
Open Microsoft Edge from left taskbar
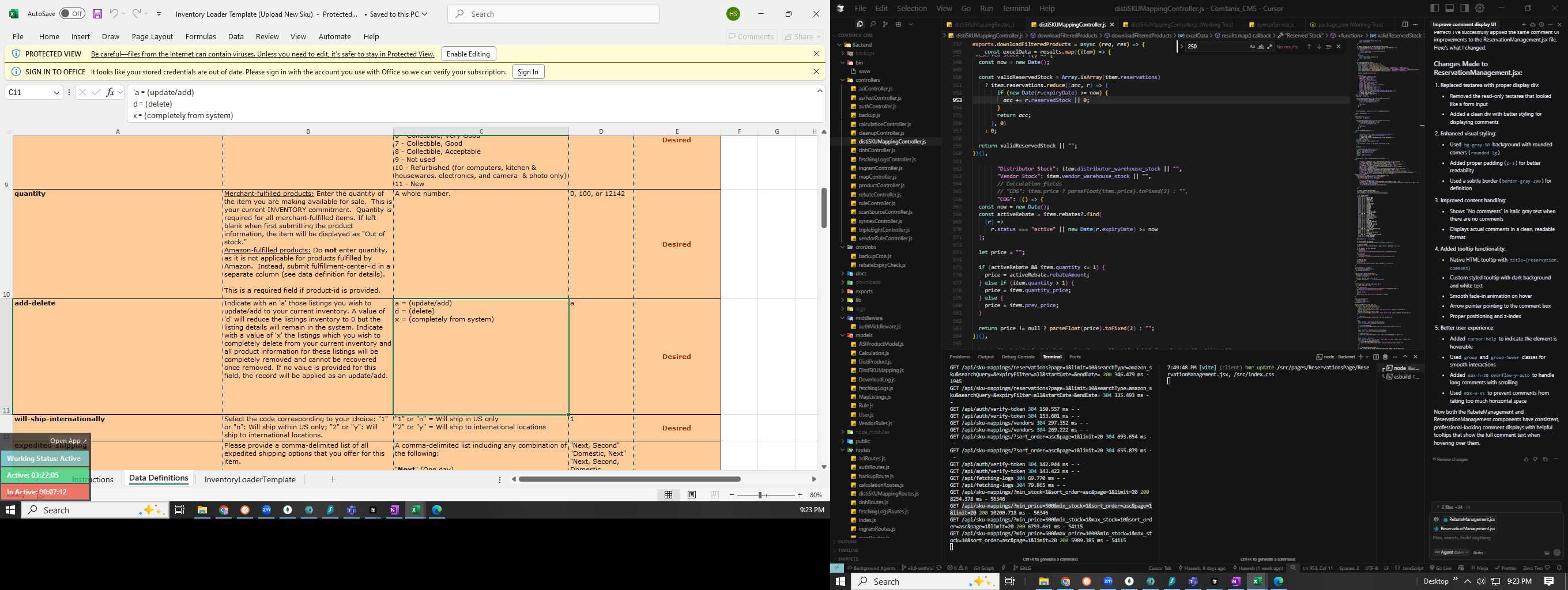coord(436,510)
